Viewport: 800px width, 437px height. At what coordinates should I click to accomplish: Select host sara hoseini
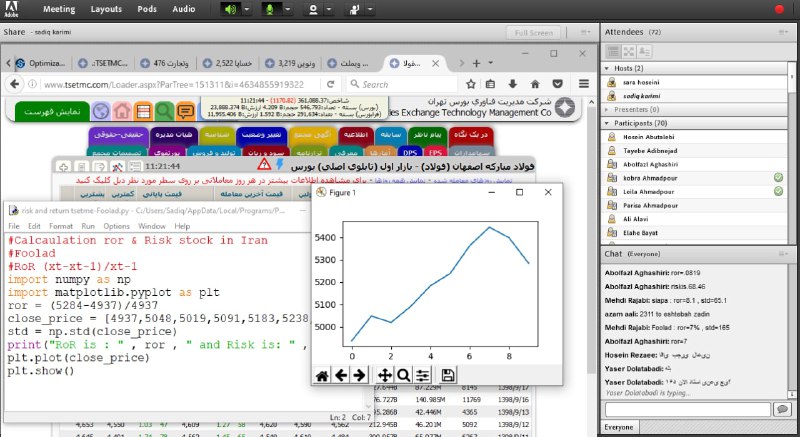pyautogui.click(x=695, y=82)
